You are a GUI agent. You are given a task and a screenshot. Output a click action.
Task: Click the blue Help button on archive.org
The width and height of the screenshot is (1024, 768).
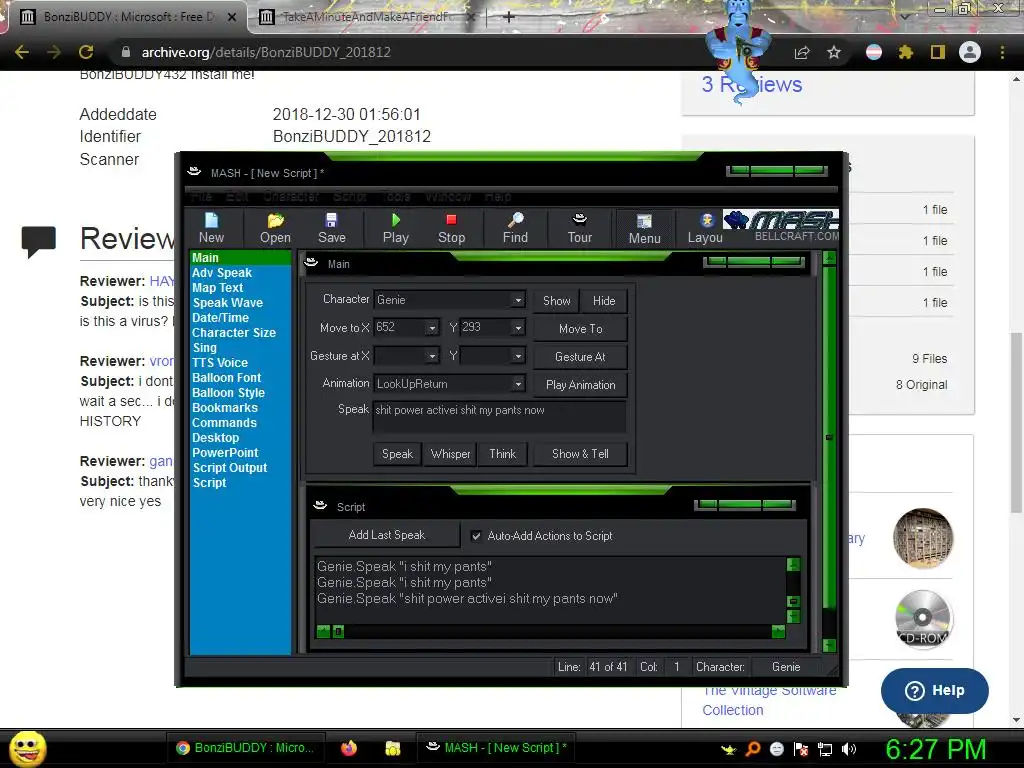click(935, 690)
